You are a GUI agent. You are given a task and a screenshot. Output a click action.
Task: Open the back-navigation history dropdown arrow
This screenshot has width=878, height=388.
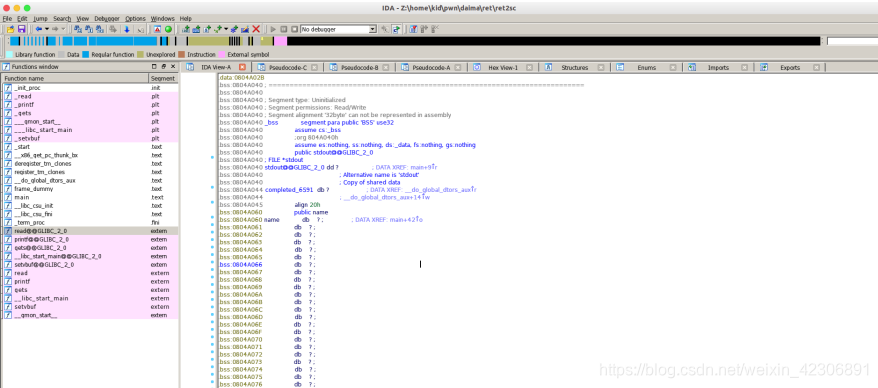[x=46, y=29]
